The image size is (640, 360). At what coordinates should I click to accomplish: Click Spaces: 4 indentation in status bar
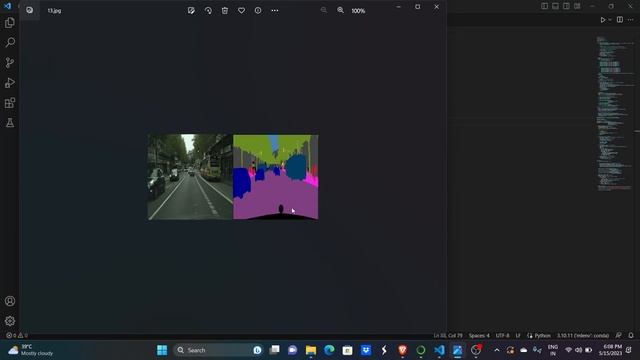click(x=479, y=336)
